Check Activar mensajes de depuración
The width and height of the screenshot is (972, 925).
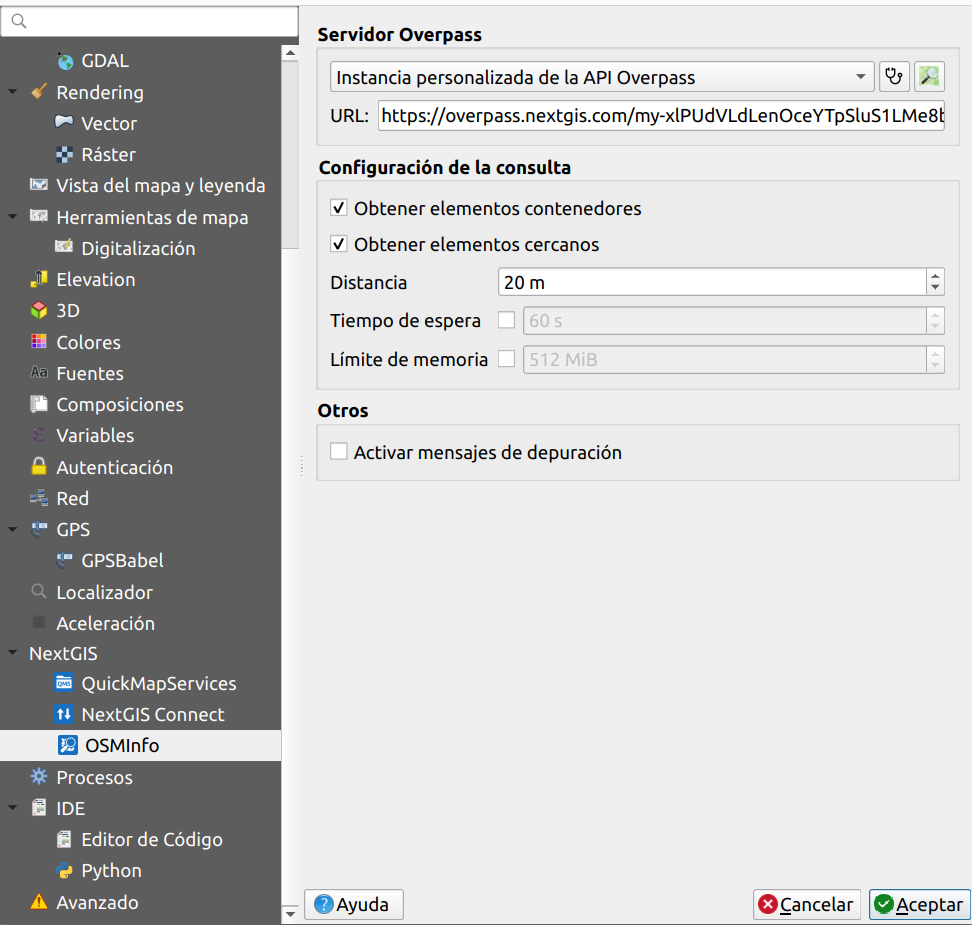[x=338, y=451]
